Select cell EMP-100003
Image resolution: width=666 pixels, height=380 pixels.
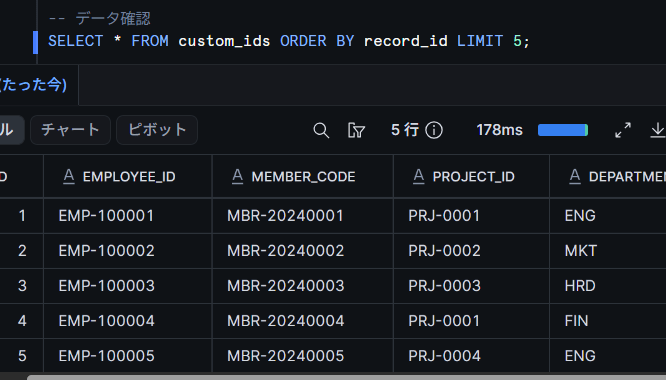click(x=128, y=286)
